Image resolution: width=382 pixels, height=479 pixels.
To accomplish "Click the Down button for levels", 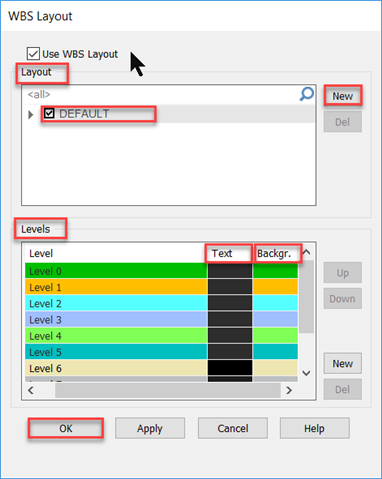I will (x=343, y=299).
